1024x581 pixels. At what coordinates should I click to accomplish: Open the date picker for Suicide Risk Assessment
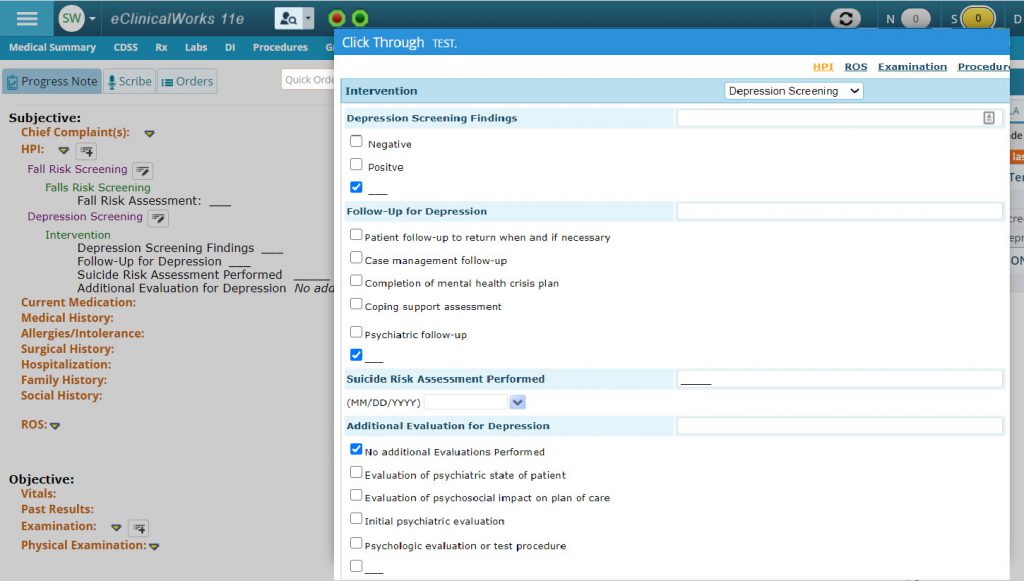517,400
